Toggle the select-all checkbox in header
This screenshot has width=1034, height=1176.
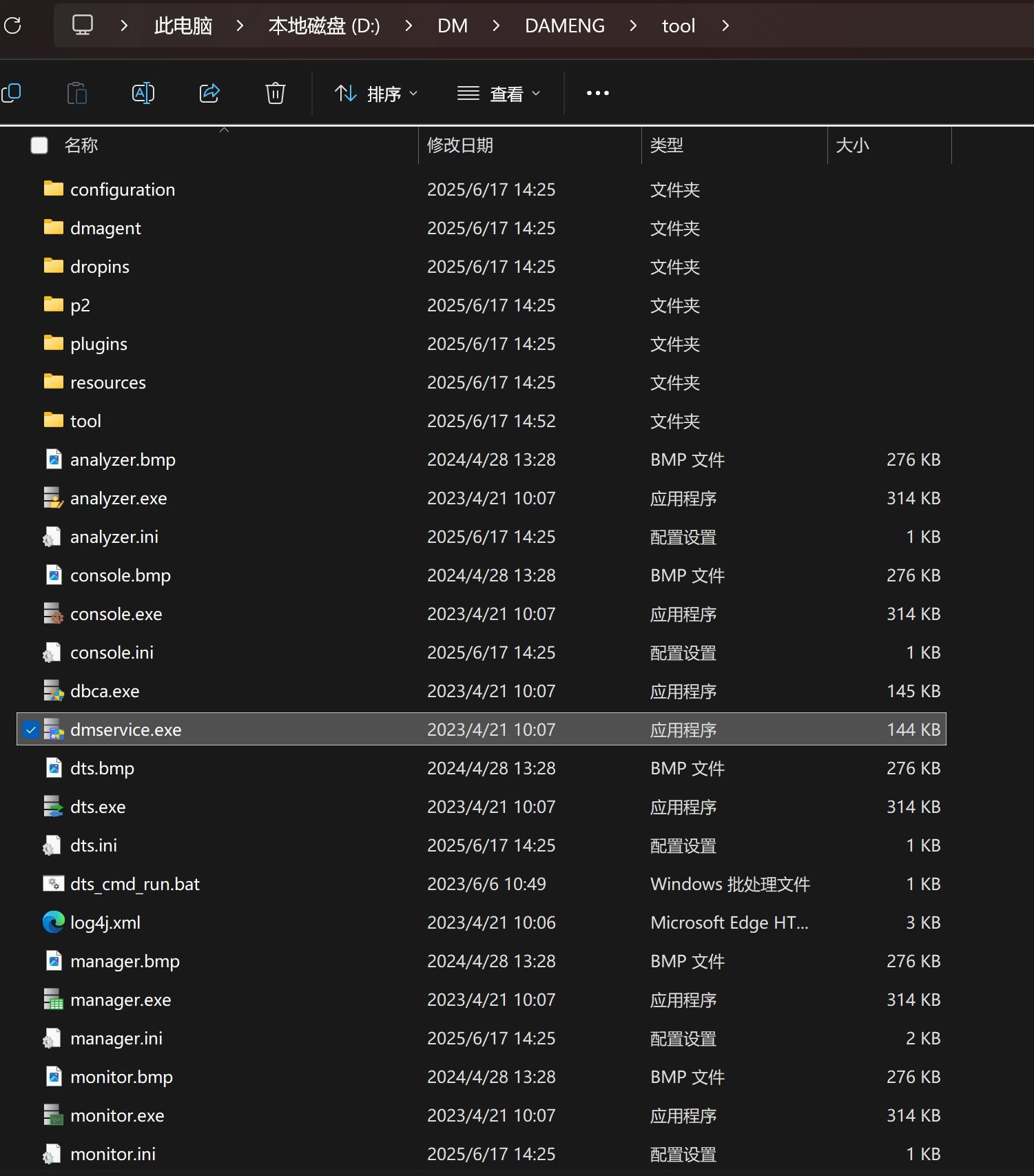point(39,145)
